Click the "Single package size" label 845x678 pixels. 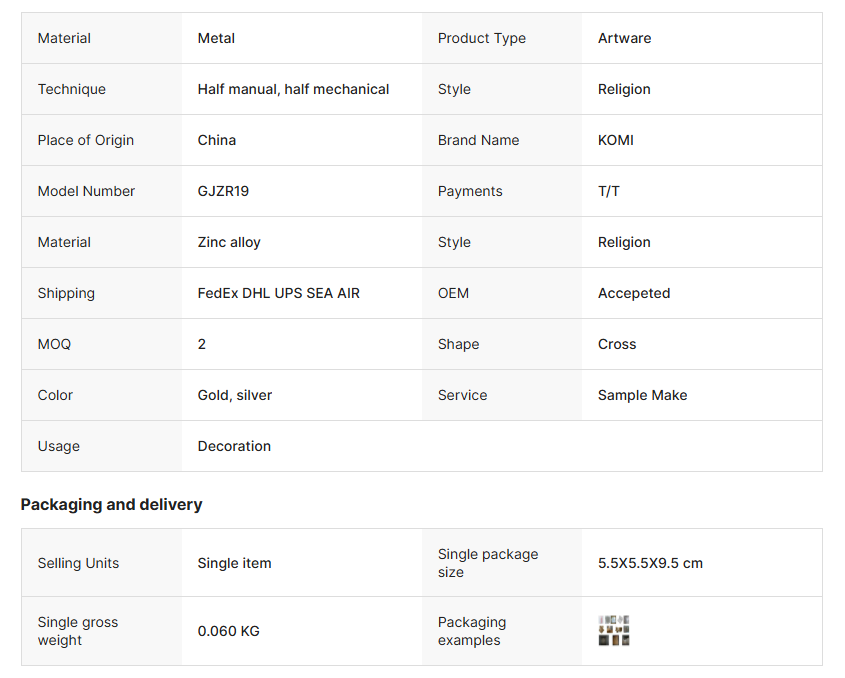coord(488,563)
